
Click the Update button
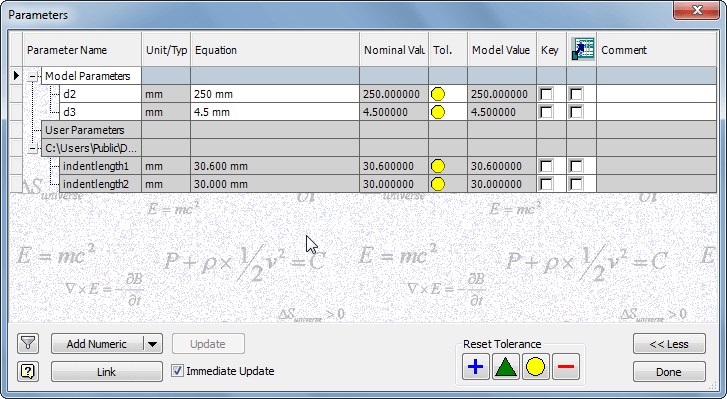tap(208, 344)
